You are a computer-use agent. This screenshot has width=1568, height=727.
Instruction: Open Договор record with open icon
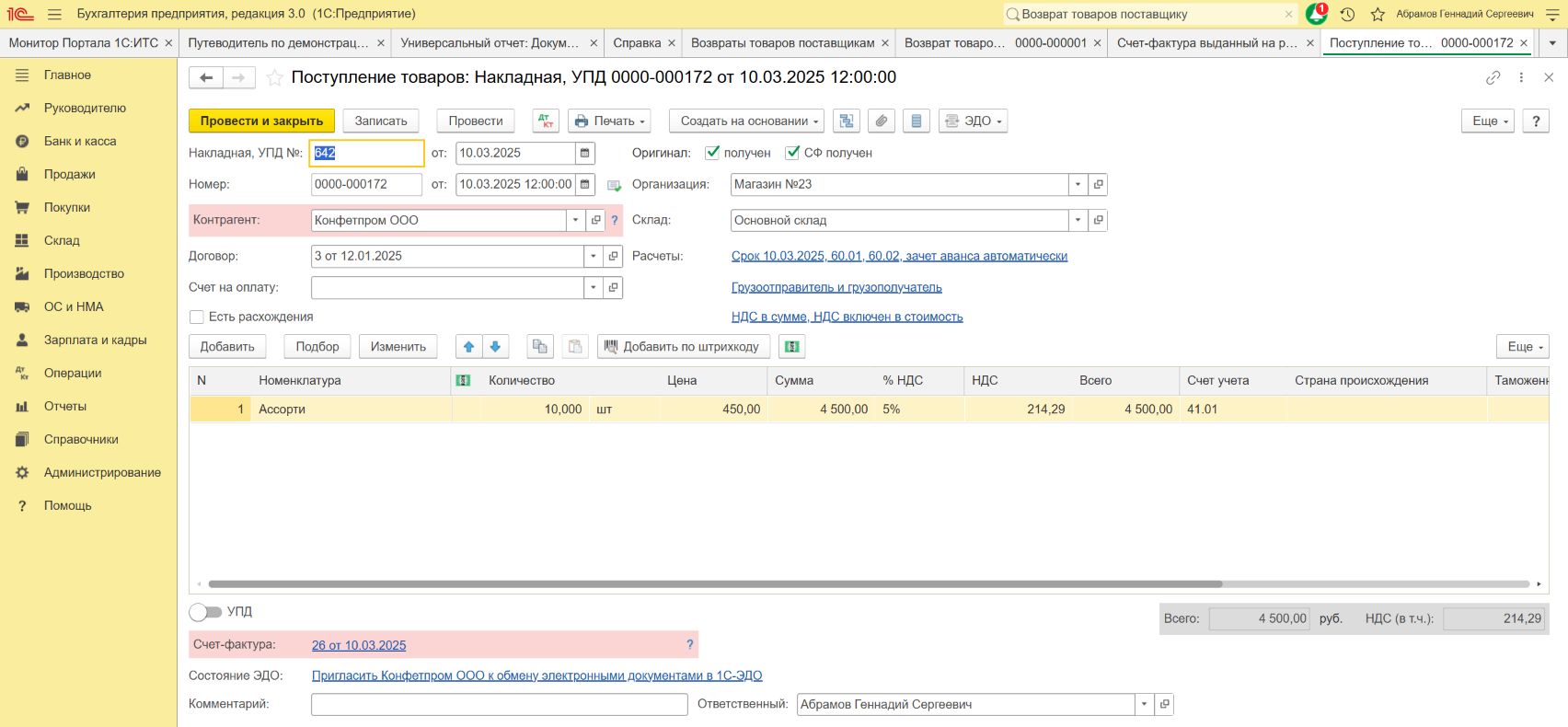(x=613, y=257)
